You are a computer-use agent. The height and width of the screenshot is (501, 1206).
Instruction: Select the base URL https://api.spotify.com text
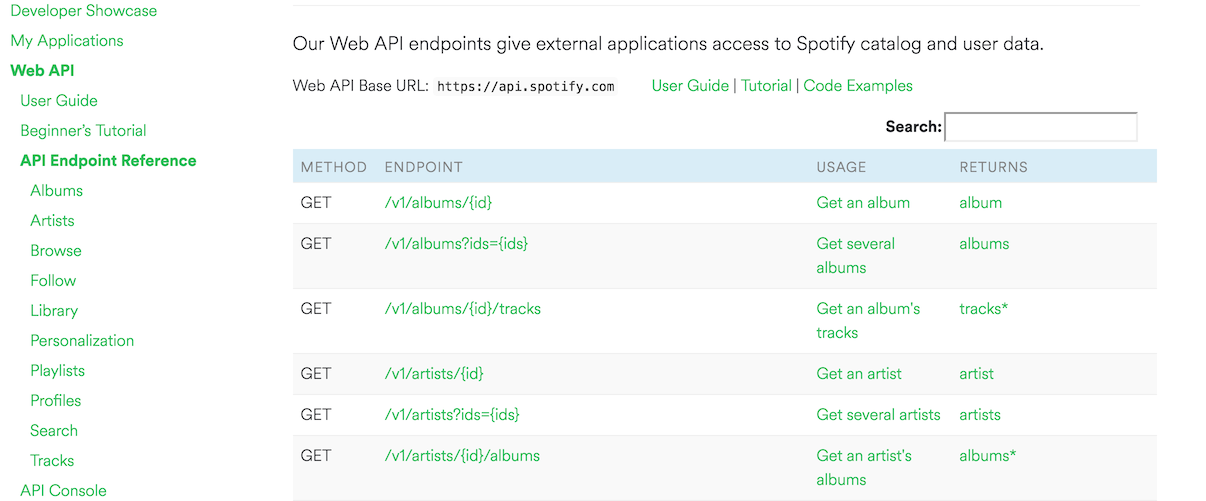pyautogui.click(x=526, y=87)
